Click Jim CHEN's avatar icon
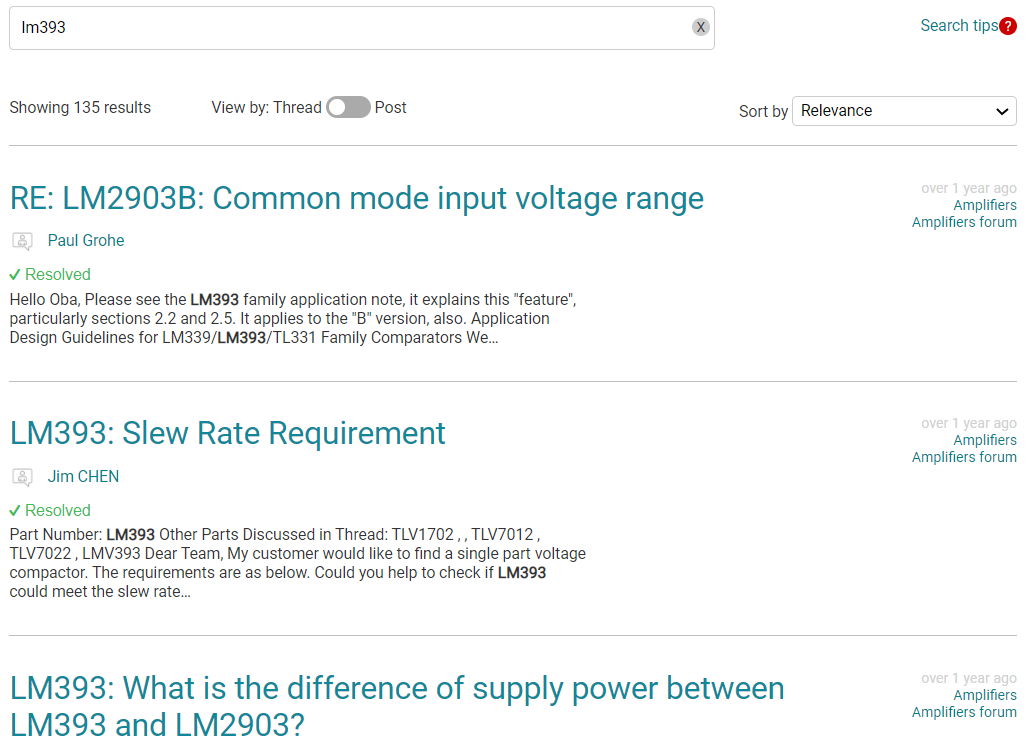 click(x=22, y=477)
